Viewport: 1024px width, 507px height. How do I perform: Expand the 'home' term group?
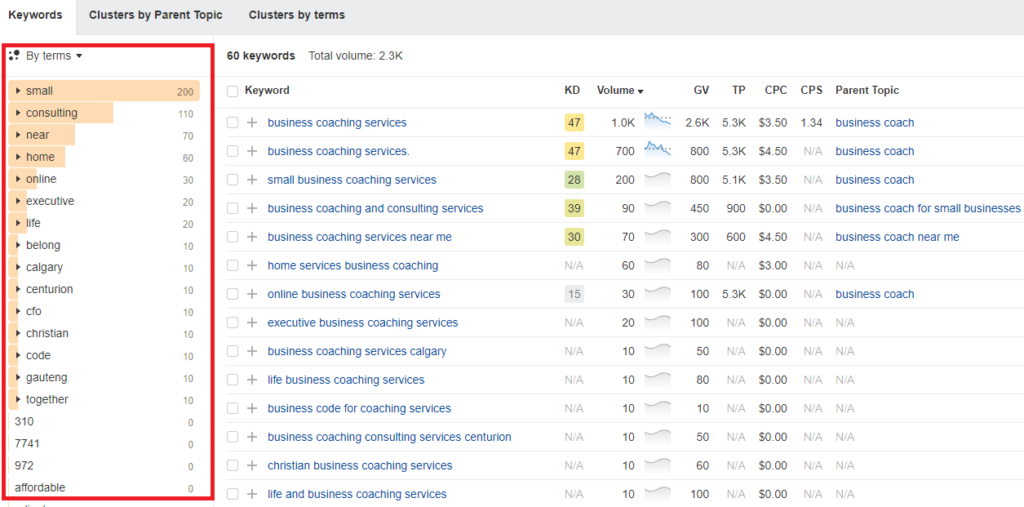tap(18, 157)
